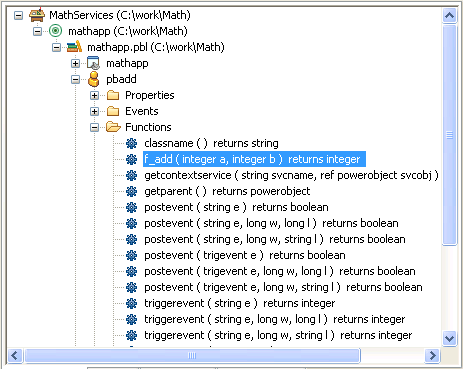Select the mathapp application label
This screenshot has height=369, width=463.
pyautogui.click(x=127, y=63)
